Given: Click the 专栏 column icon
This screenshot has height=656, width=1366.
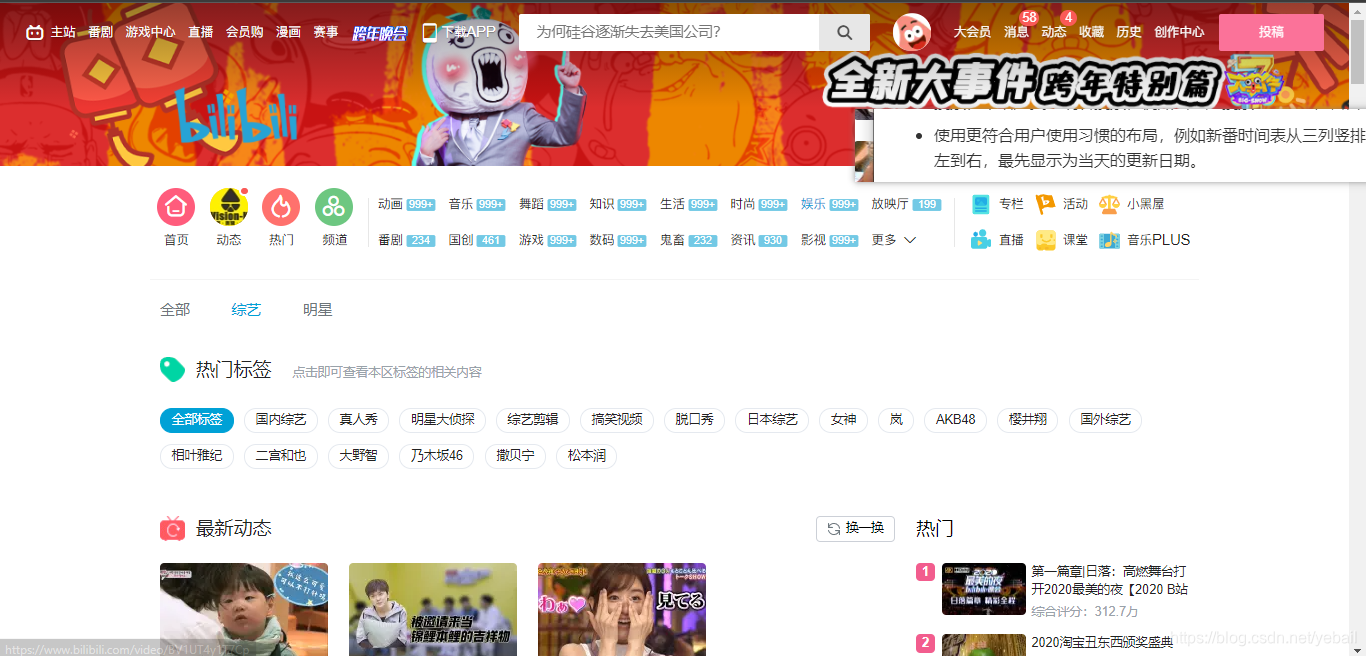Looking at the screenshot, I should pos(981,204).
